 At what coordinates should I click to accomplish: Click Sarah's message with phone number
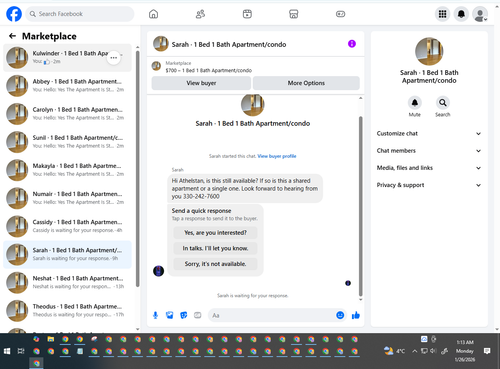click(x=245, y=188)
